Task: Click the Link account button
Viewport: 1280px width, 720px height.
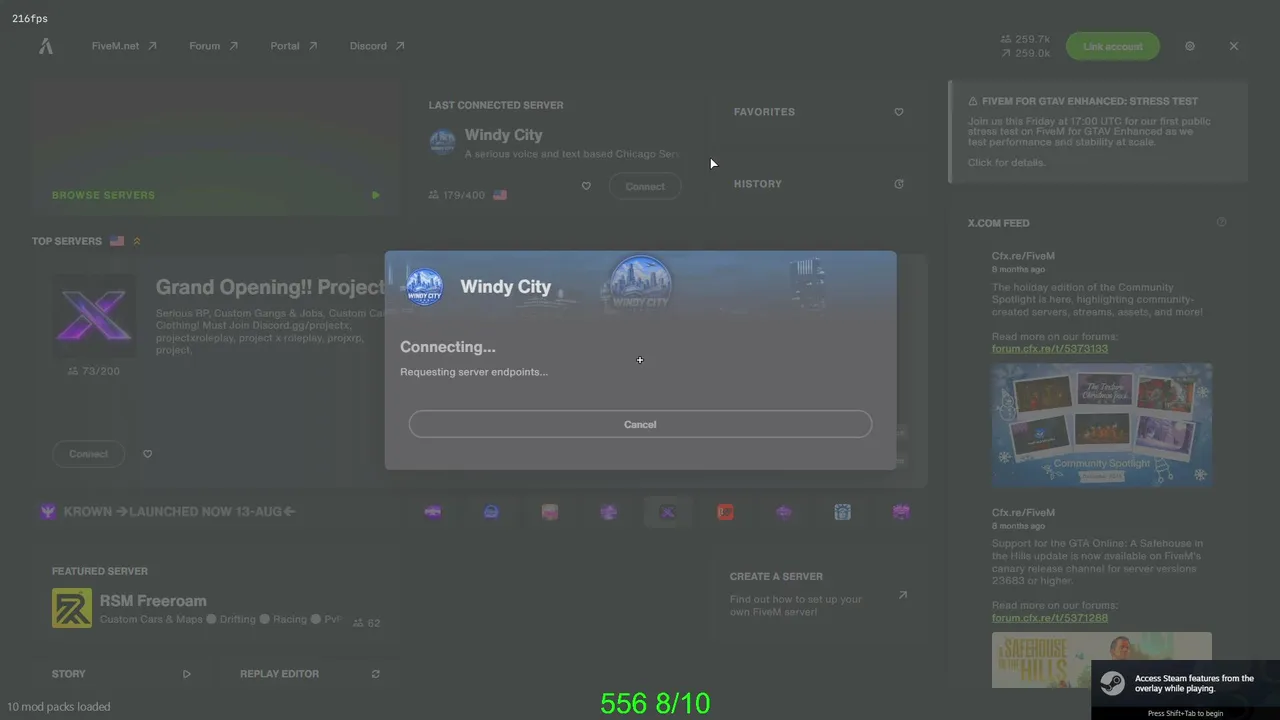Action: click(1113, 46)
